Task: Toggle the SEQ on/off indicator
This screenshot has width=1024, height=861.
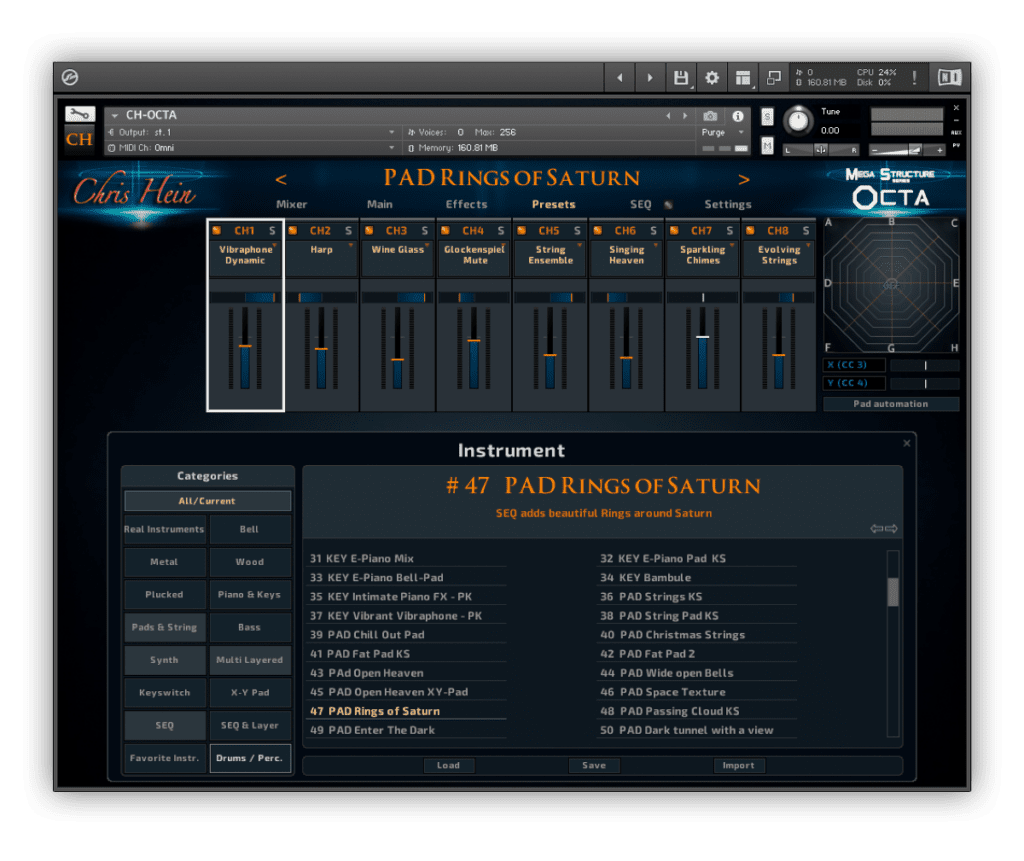Action: [x=668, y=204]
